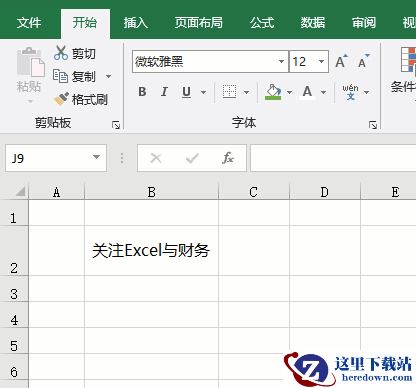Screen dimensions: 416x388
Task: Click the Copy (复制) icon
Action: click(60, 76)
